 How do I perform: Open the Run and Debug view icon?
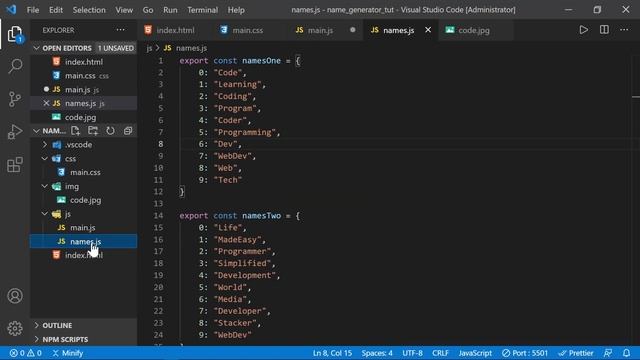pos(15,132)
